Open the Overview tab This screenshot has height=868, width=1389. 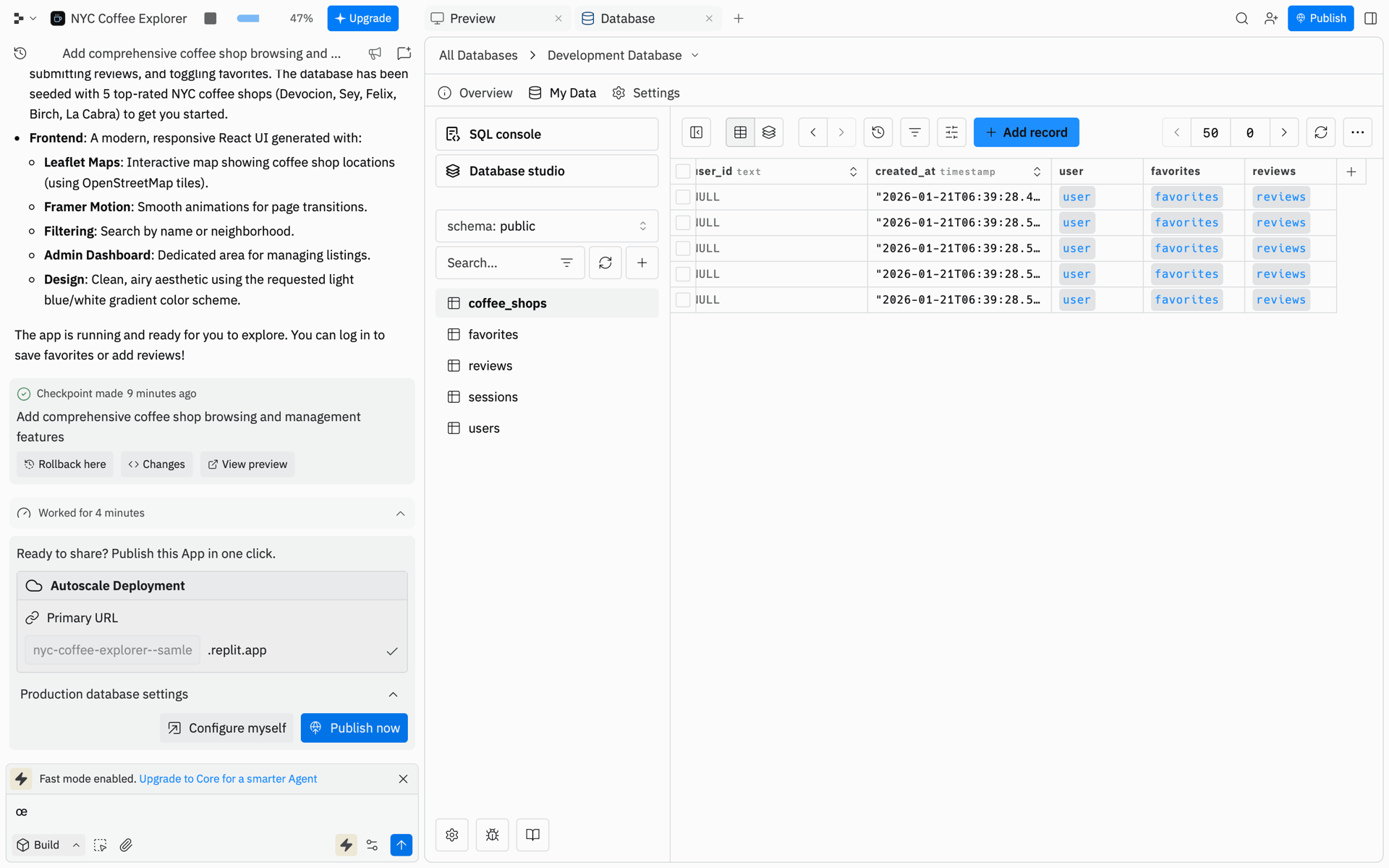[x=475, y=93]
